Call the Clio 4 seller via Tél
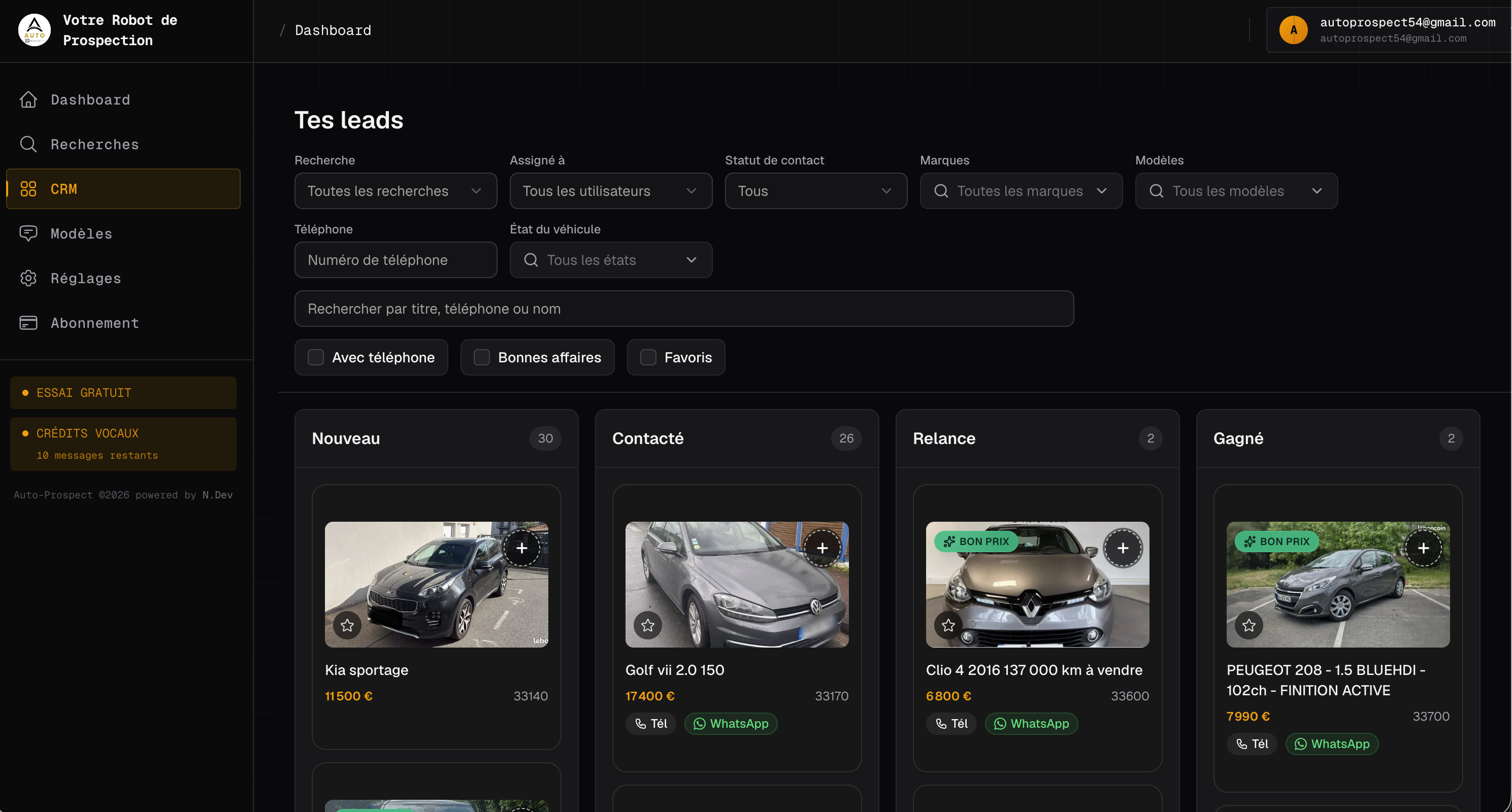This screenshot has width=1512, height=812. [951, 723]
